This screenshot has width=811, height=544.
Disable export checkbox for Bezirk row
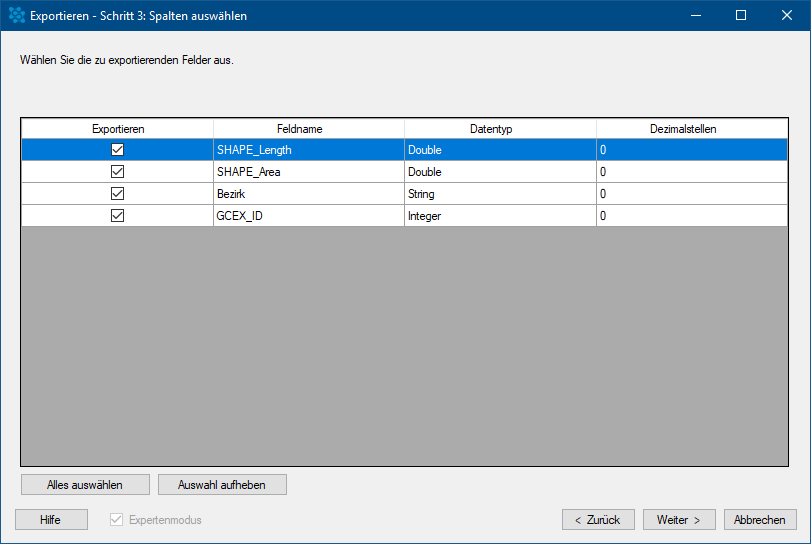pos(117,194)
